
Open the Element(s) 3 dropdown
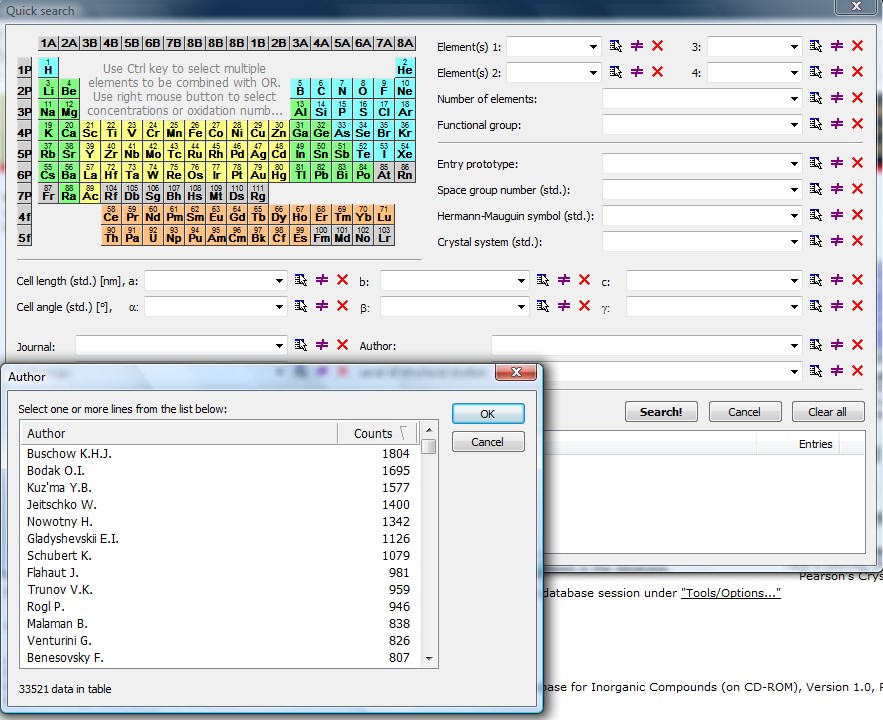tap(794, 46)
